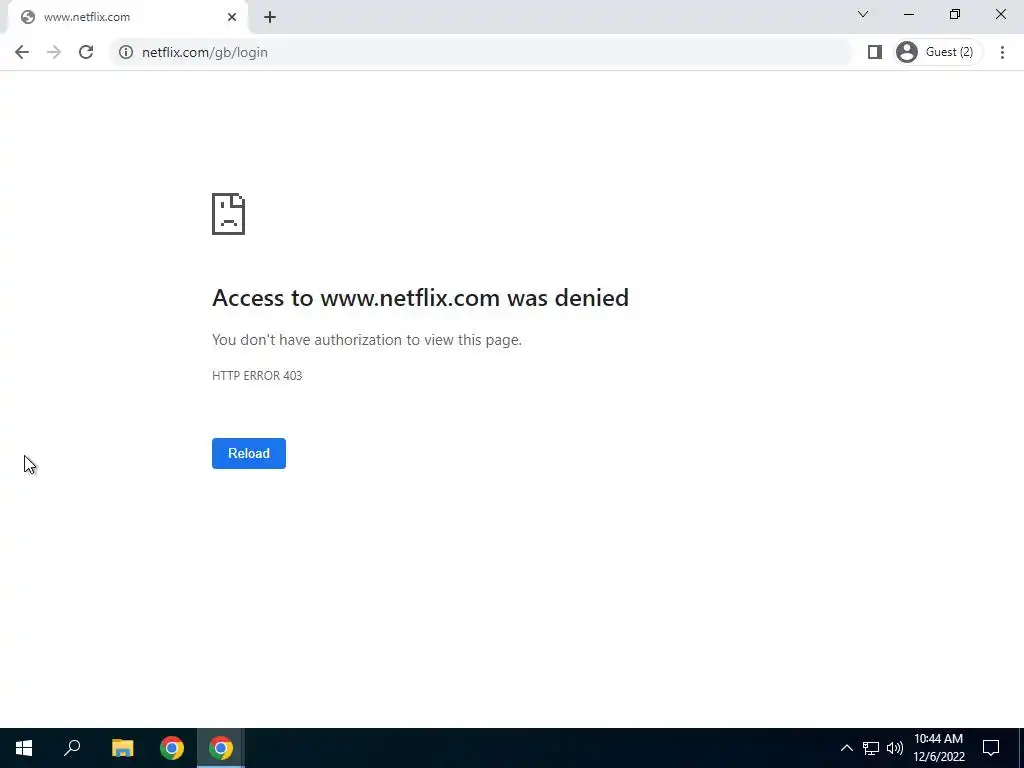1024x768 pixels.
Task: Open the side panel icon
Action: (874, 52)
